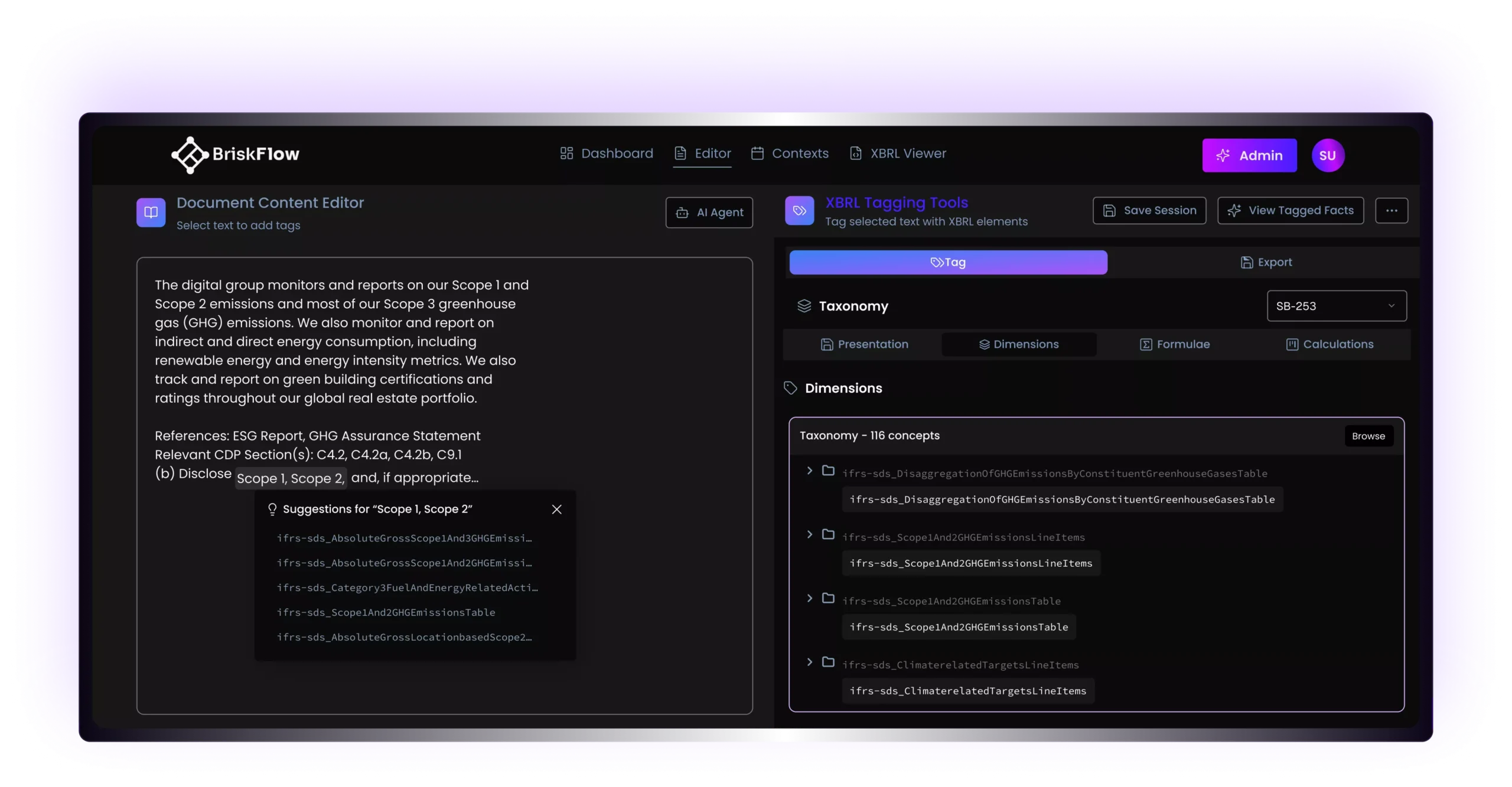
Task: Click folder icon for ClimaterelatedTargetsLineItems
Action: 828,662
